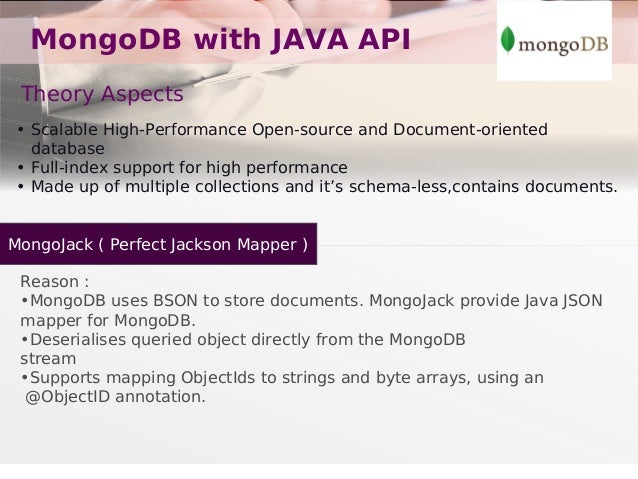Click the Reason : label
This screenshot has height=479, width=638.
pos(55,282)
